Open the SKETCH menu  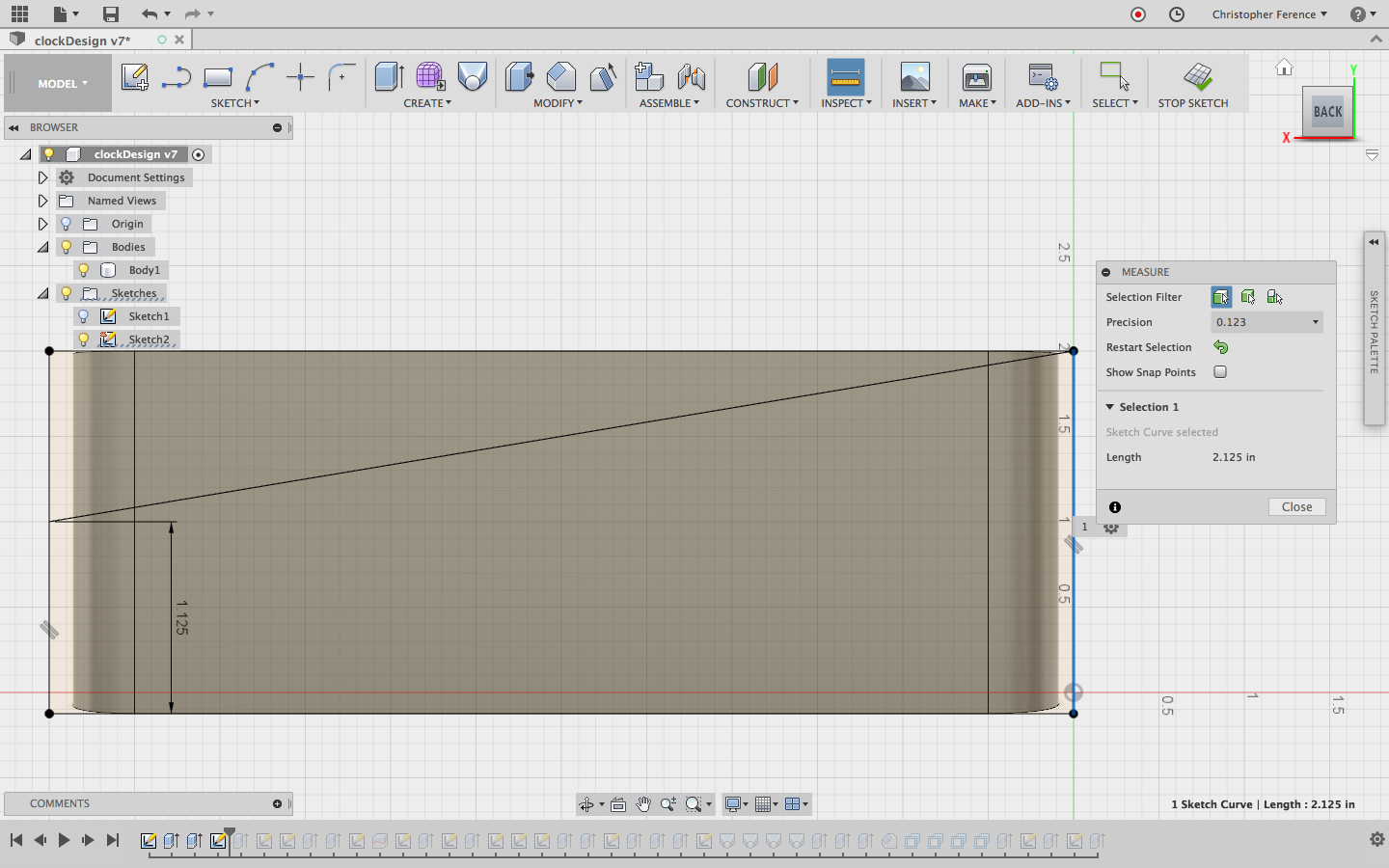pos(235,103)
